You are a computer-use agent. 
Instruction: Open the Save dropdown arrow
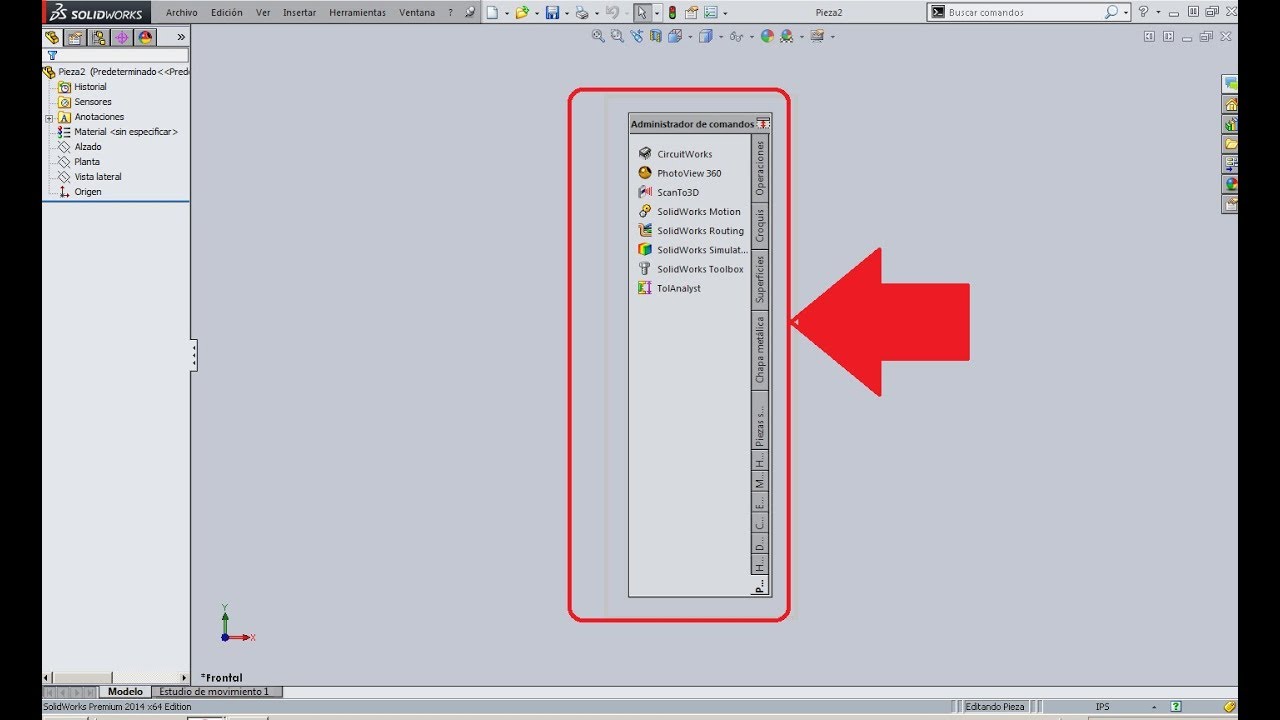pyautogui.click(x=566, y=14)
